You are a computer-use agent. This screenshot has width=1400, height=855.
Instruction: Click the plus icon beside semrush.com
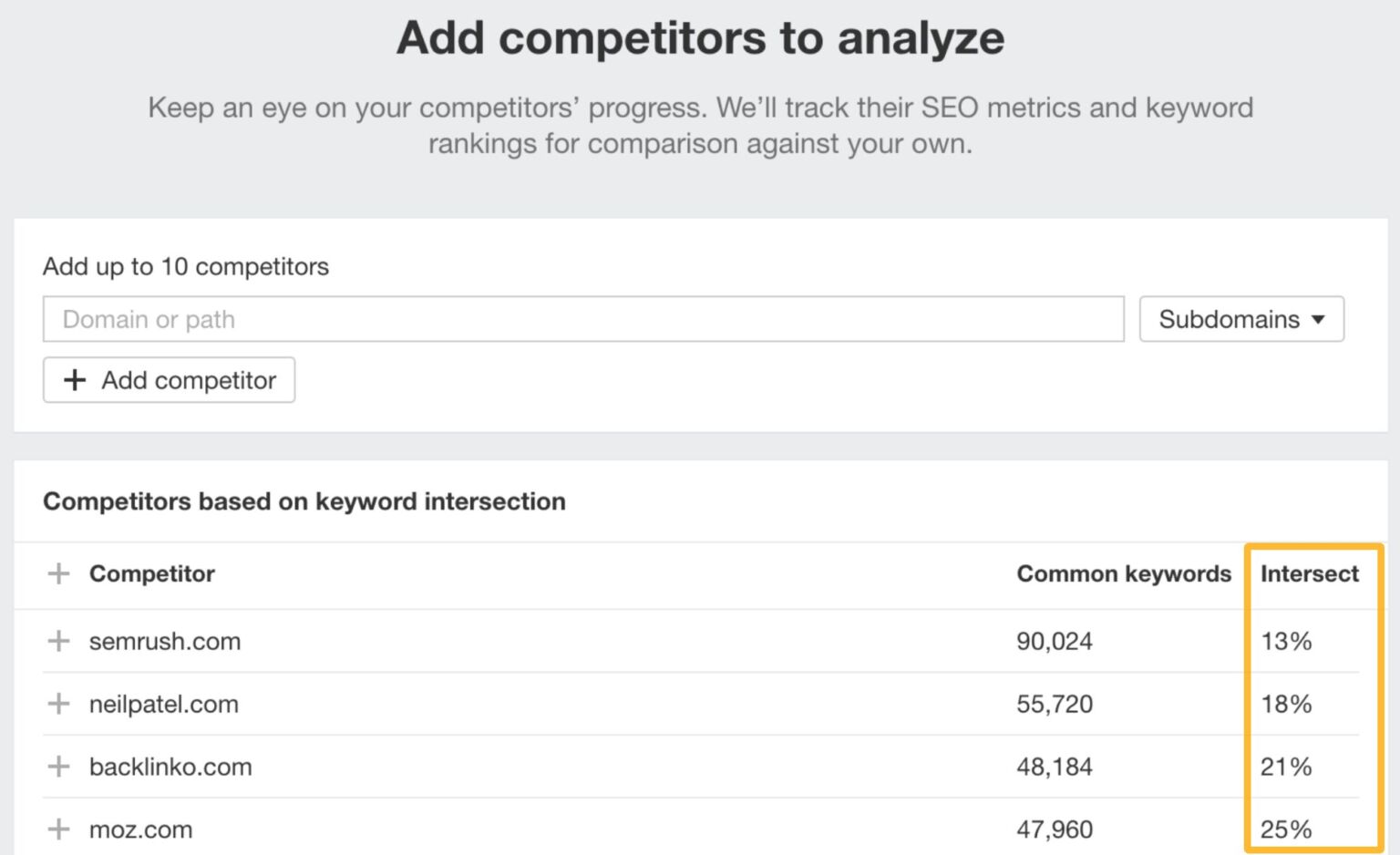[x=58, y=641]
